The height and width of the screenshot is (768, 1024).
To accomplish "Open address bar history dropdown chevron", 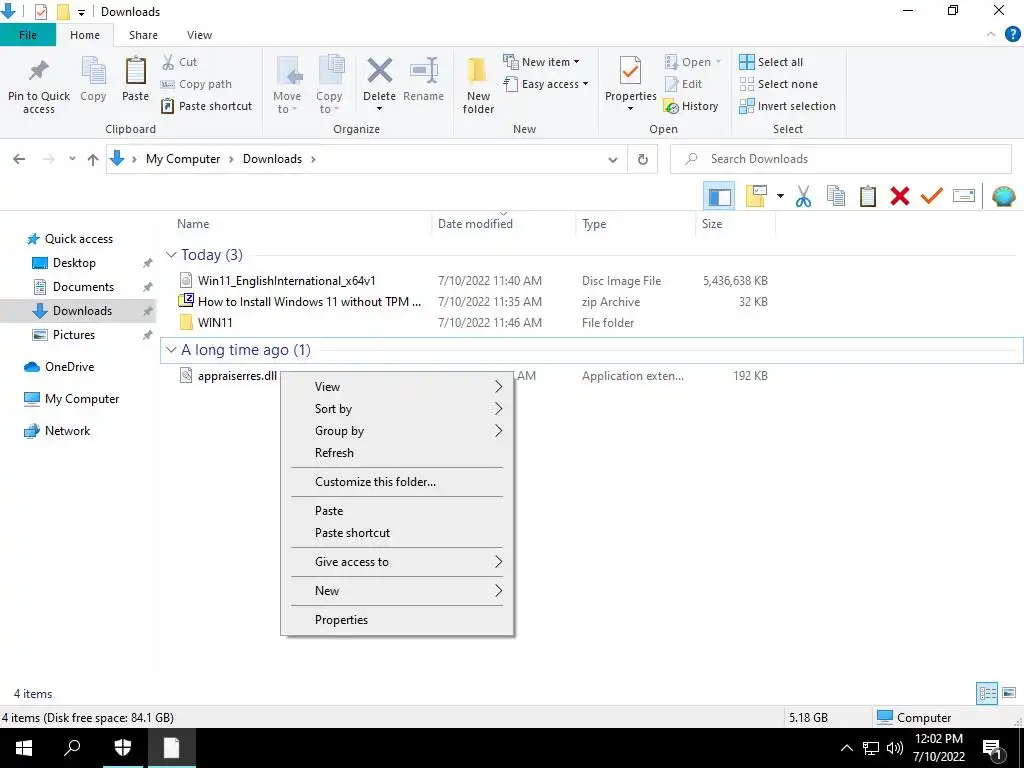I will (x=613, y=159).
